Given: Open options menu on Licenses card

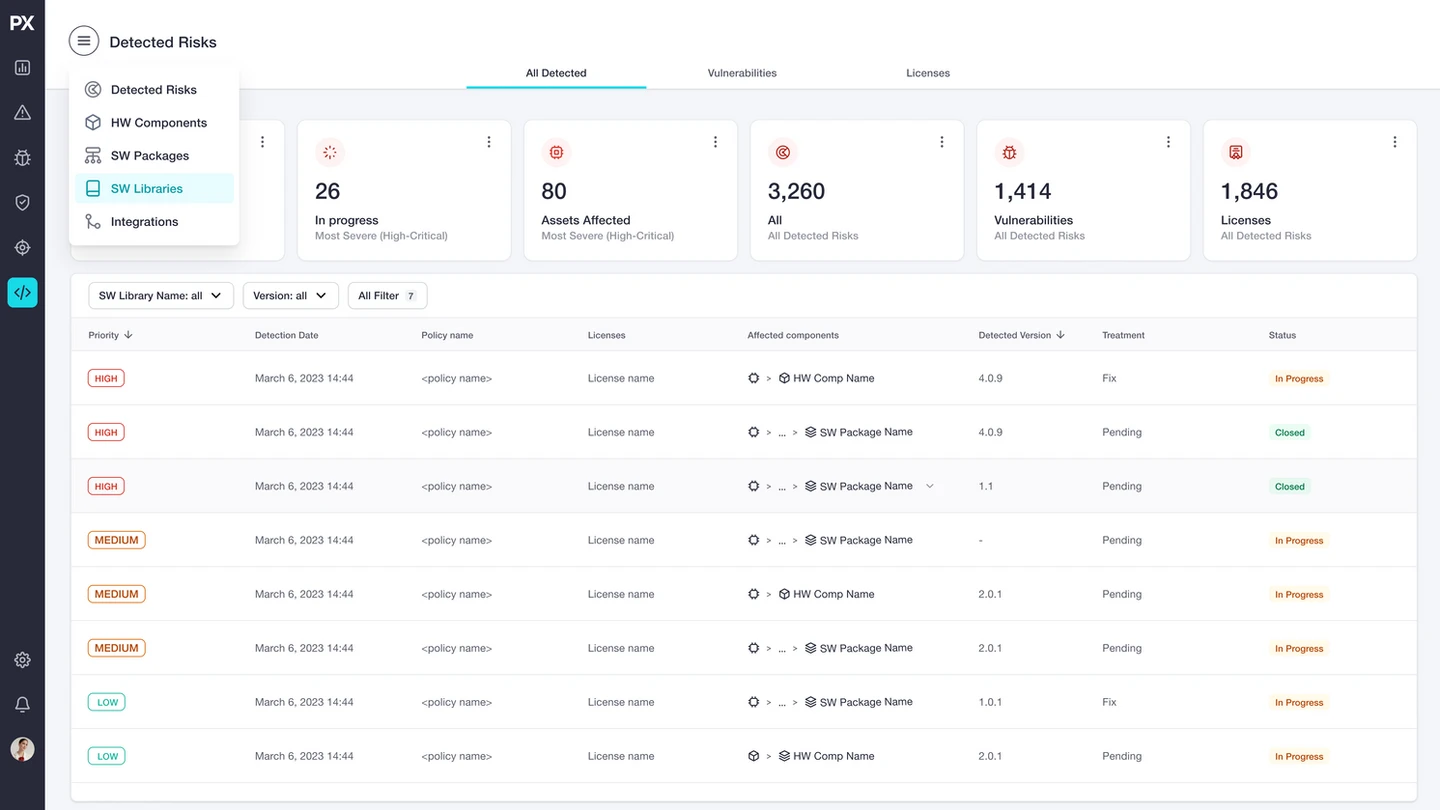Looking at the screenshot, I should (1395, 142).
